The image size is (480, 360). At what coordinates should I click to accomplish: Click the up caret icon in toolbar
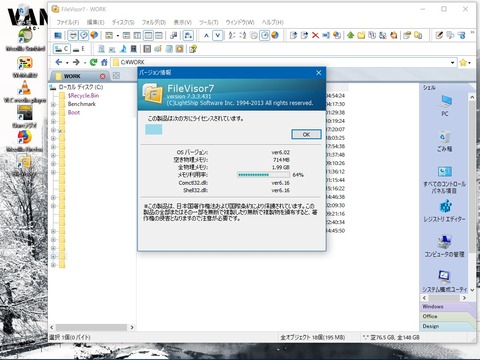click(206, 35)
